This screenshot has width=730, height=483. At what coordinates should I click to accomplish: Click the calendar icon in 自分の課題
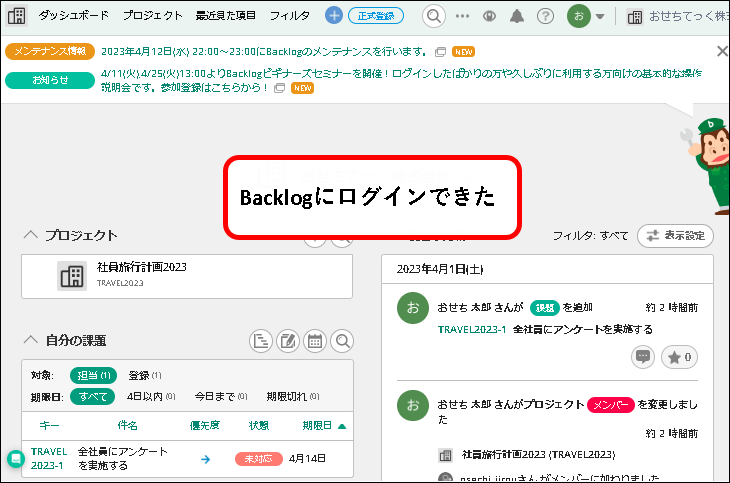coord(315,341)
